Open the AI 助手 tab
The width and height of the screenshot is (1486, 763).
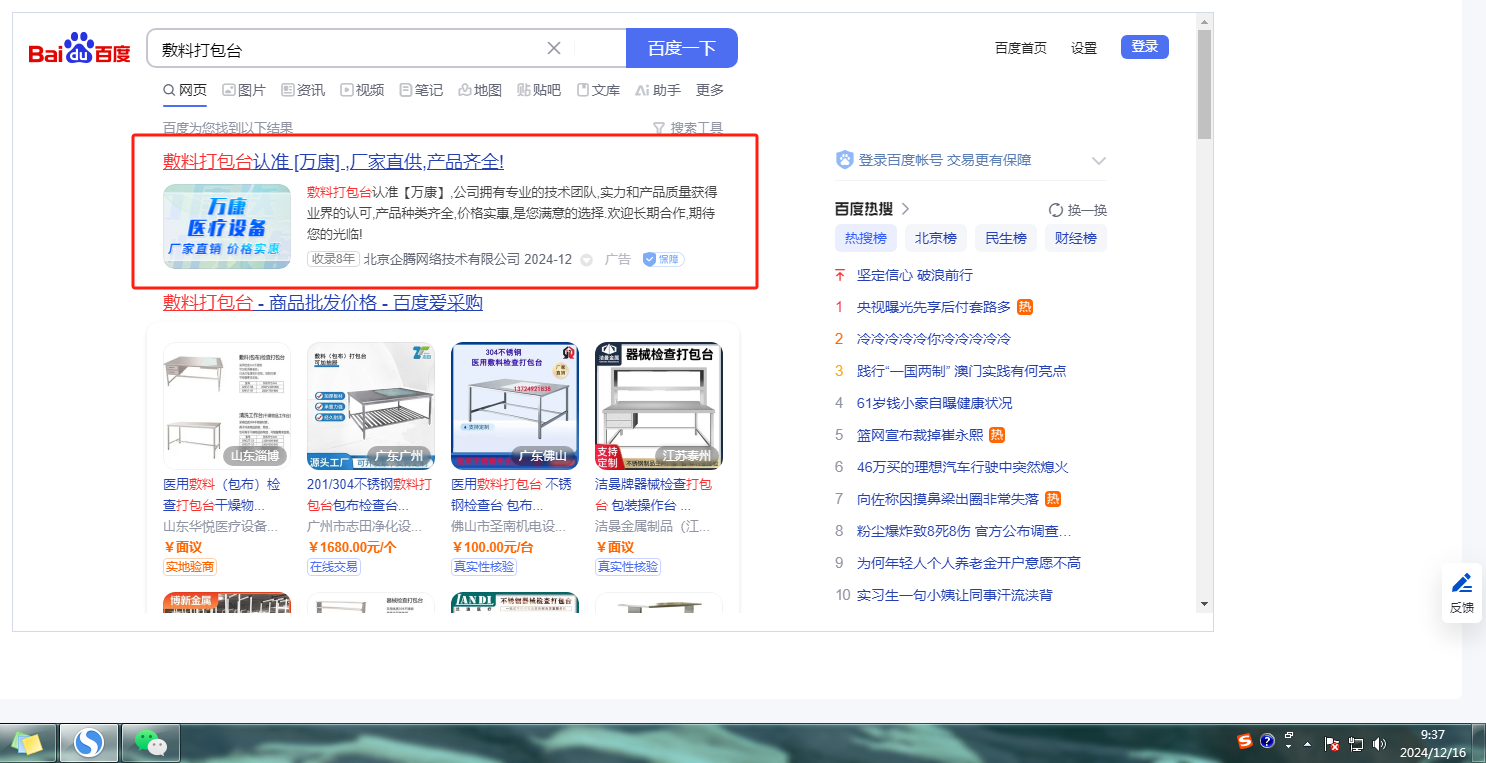658,90
